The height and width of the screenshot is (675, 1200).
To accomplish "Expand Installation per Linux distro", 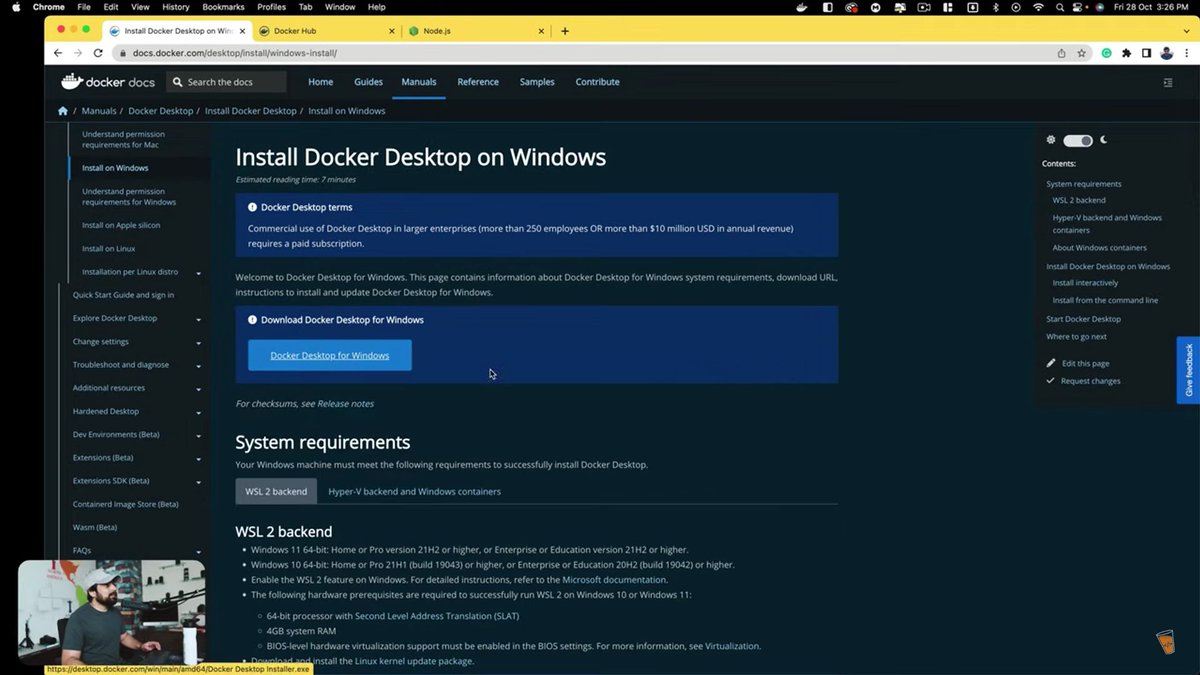I will (x=199, y=273).
